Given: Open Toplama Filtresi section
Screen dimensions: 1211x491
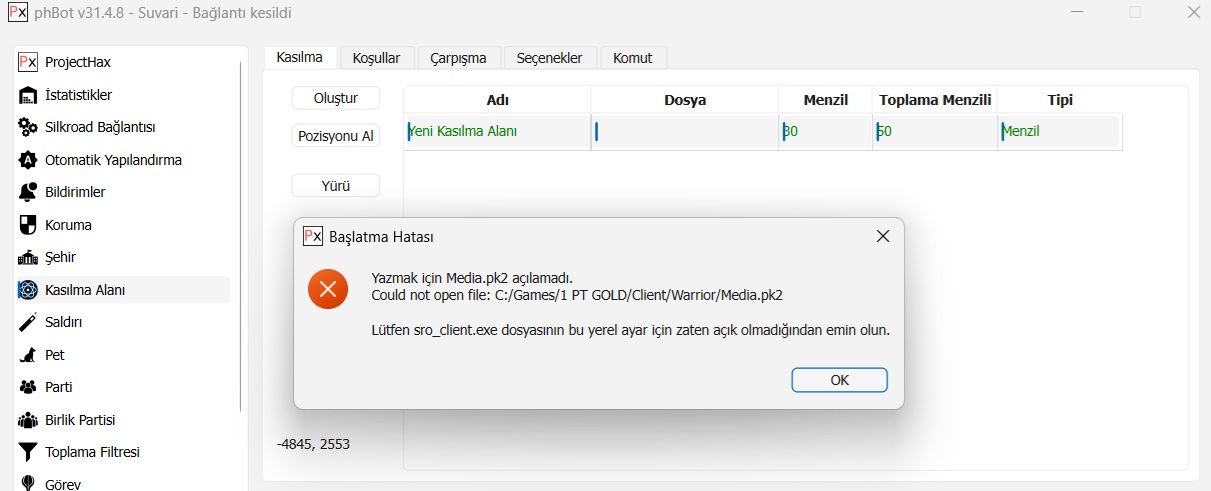Looking at the screenshot, I should 124,452.
